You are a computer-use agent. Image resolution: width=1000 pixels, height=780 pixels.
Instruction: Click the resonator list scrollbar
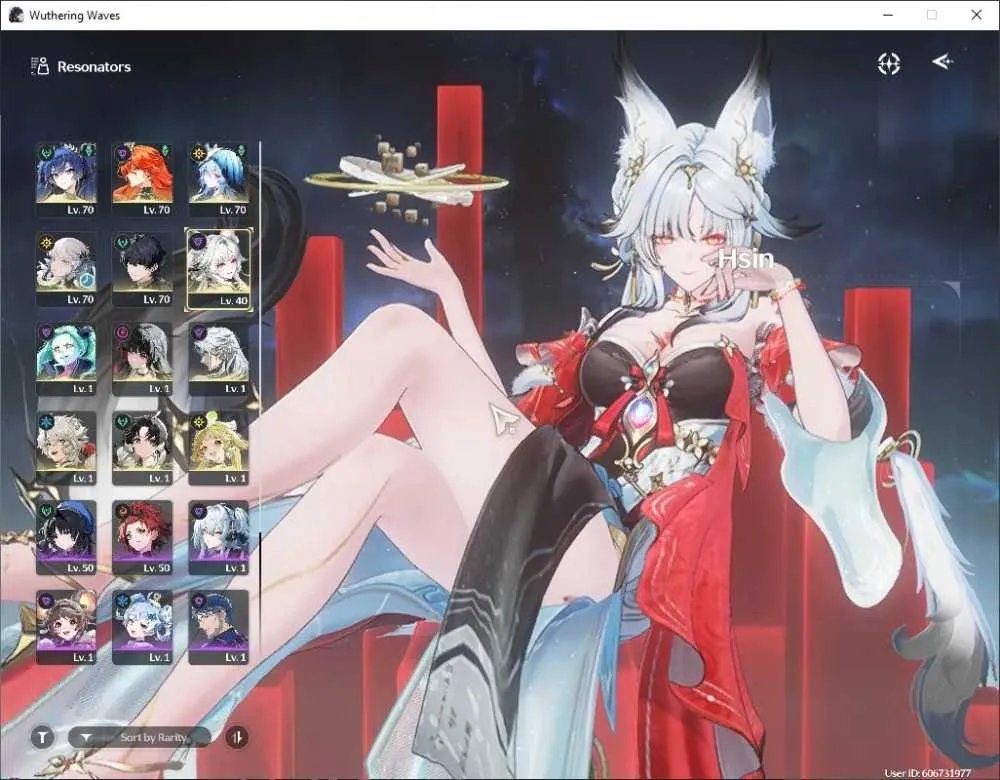point(260,338)
